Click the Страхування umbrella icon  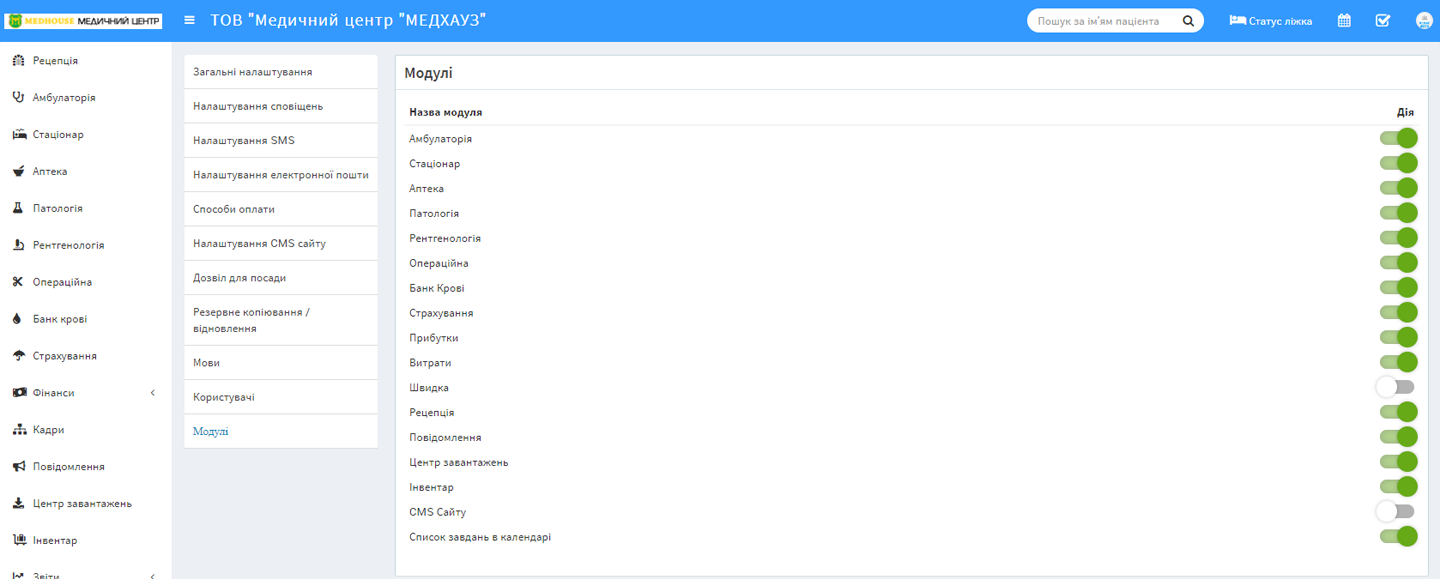tap(18, 356)
